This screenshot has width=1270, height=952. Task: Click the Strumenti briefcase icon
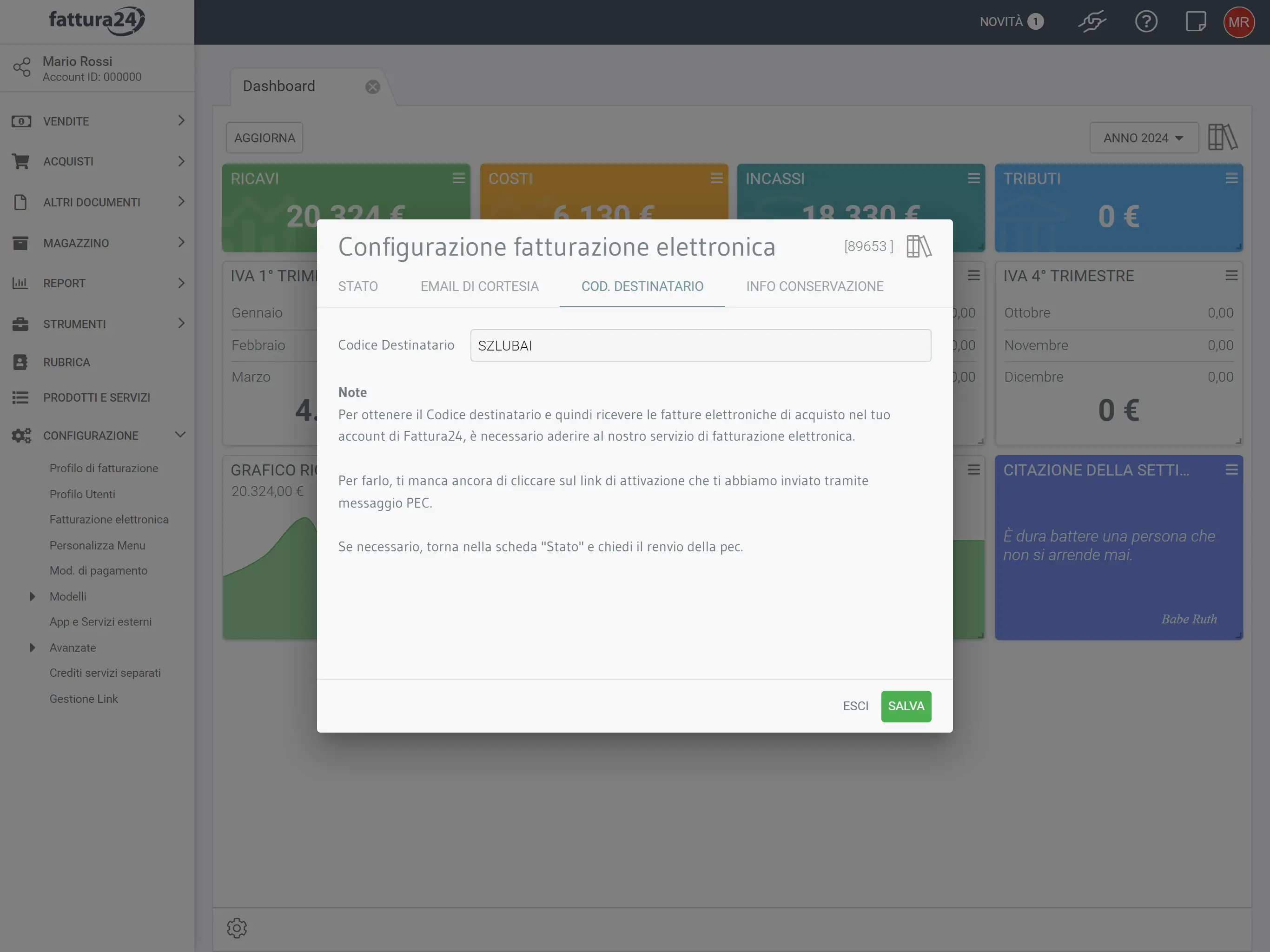20,324
